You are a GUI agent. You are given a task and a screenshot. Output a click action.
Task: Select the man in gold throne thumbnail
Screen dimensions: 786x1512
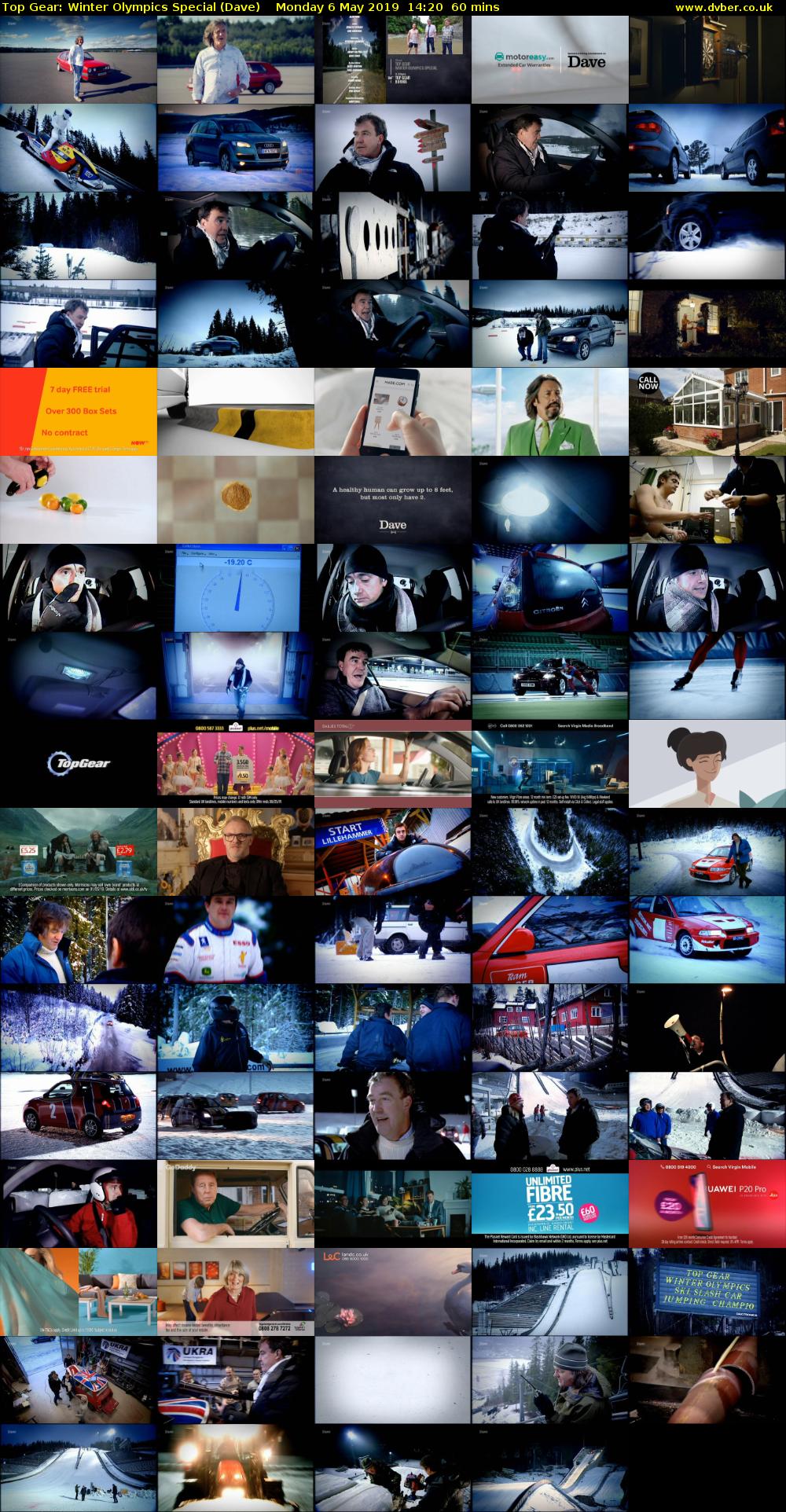pos(235,852)
